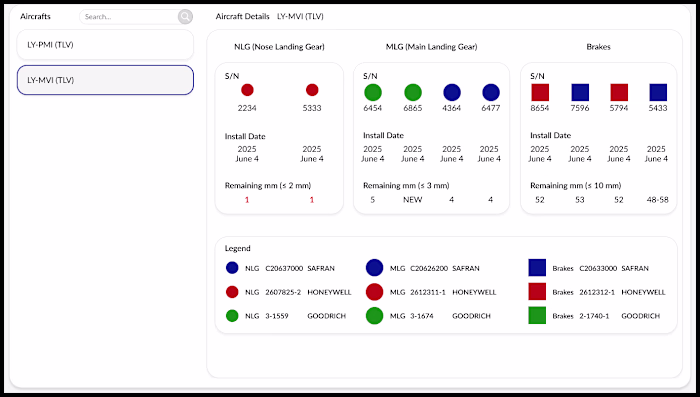The height and width of the screenshot is (397, 700).
Task: Select aircraft LY-MVI (TLV)
Action: click(x=105, y=80)
